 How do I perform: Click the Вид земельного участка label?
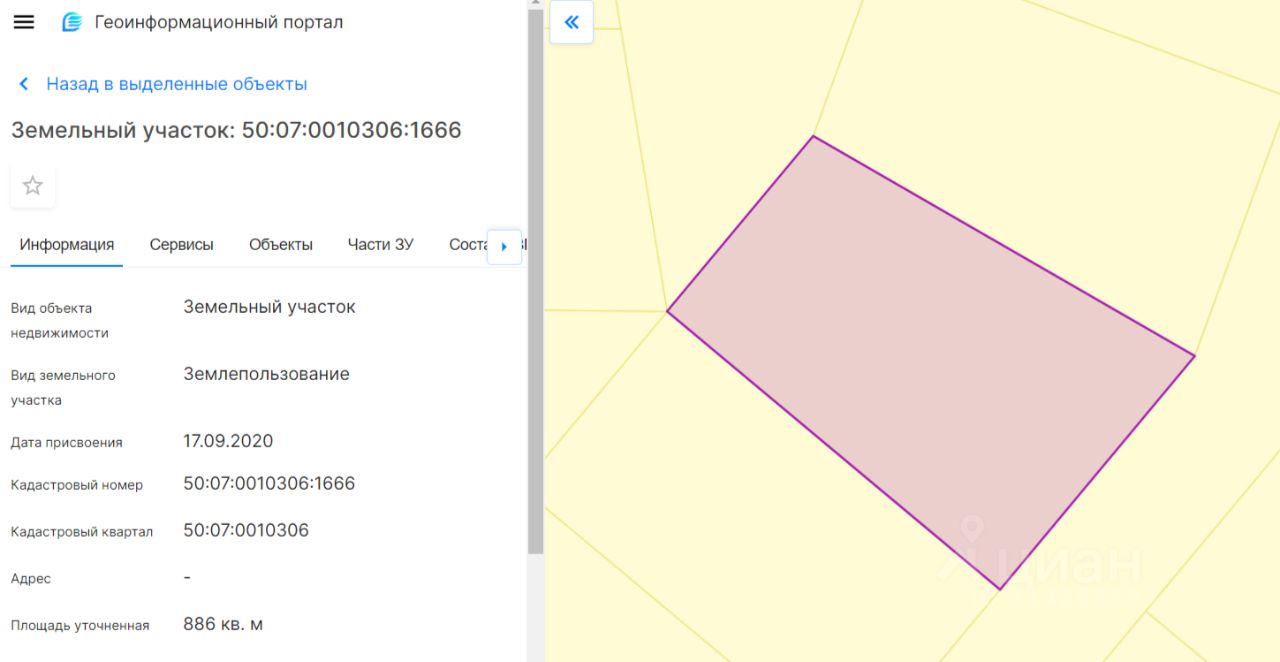pos(63,387)
